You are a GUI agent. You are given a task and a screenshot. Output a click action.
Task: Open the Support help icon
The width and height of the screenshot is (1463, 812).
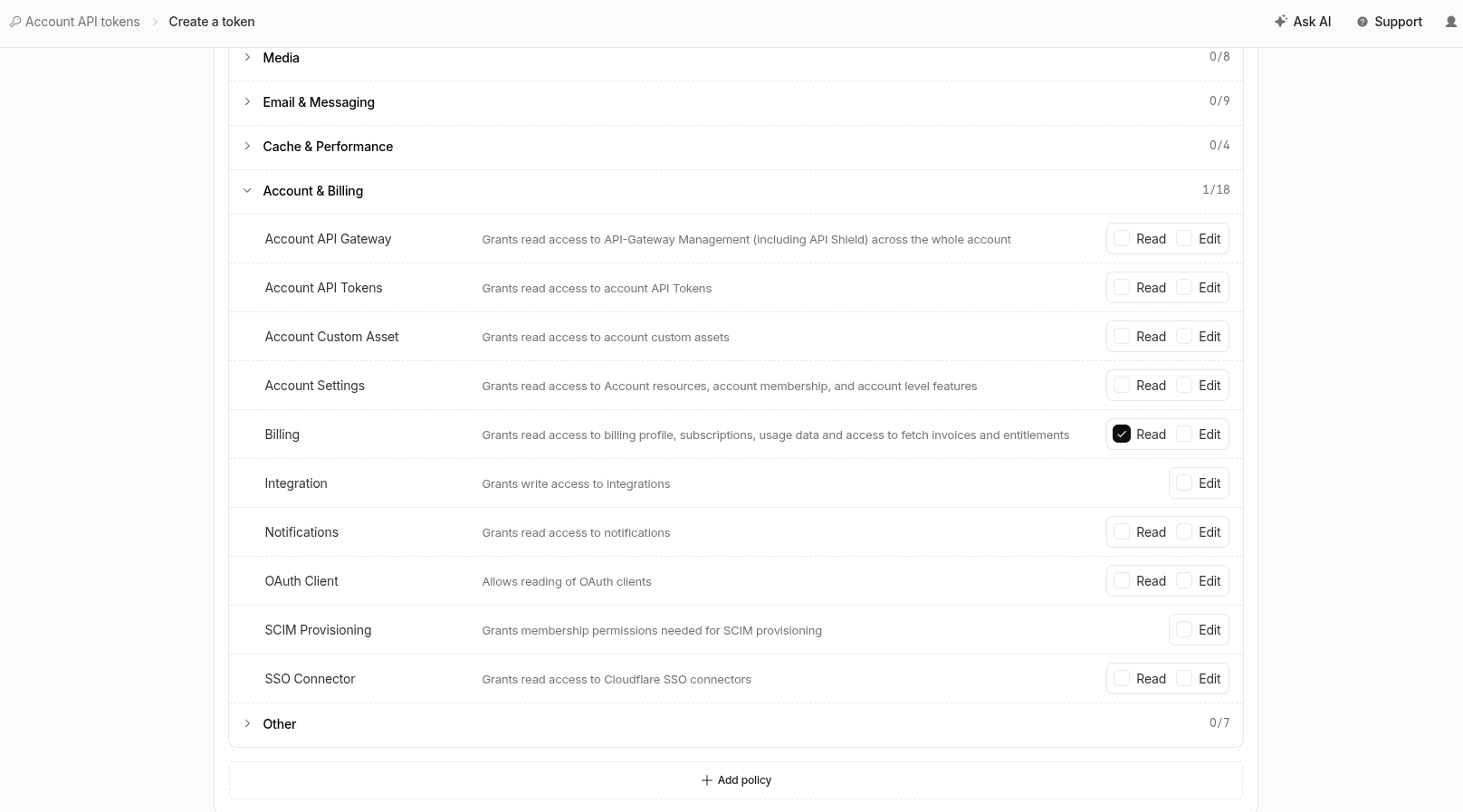[x=1362, y=22]
